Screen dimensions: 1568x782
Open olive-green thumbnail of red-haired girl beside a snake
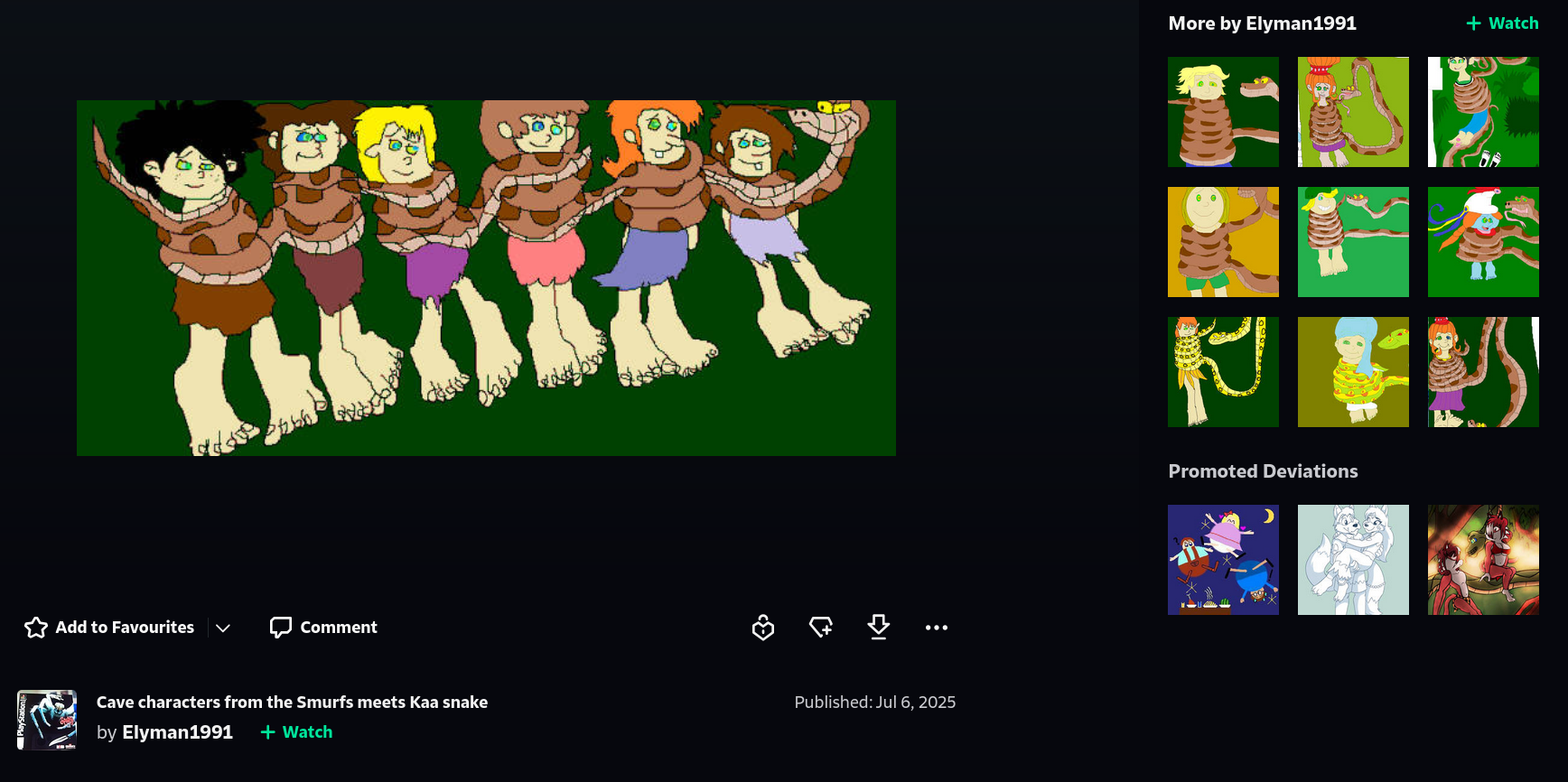[x=1353, y=112]
